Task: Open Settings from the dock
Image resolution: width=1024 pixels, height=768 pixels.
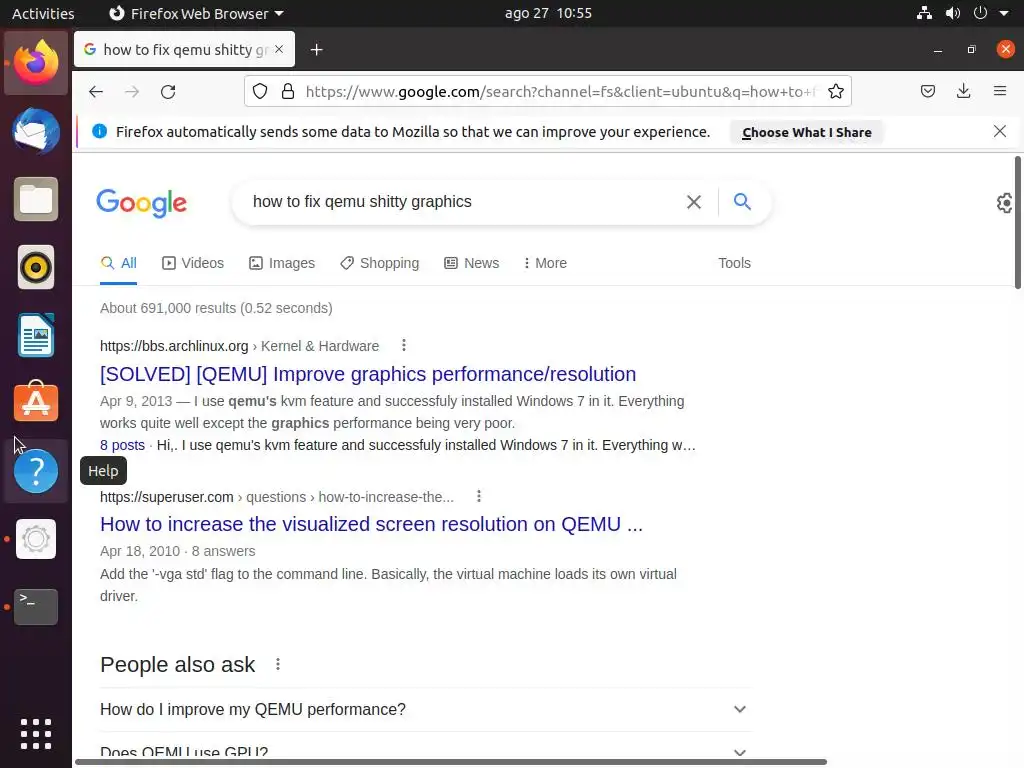Action: pos(36,539)
